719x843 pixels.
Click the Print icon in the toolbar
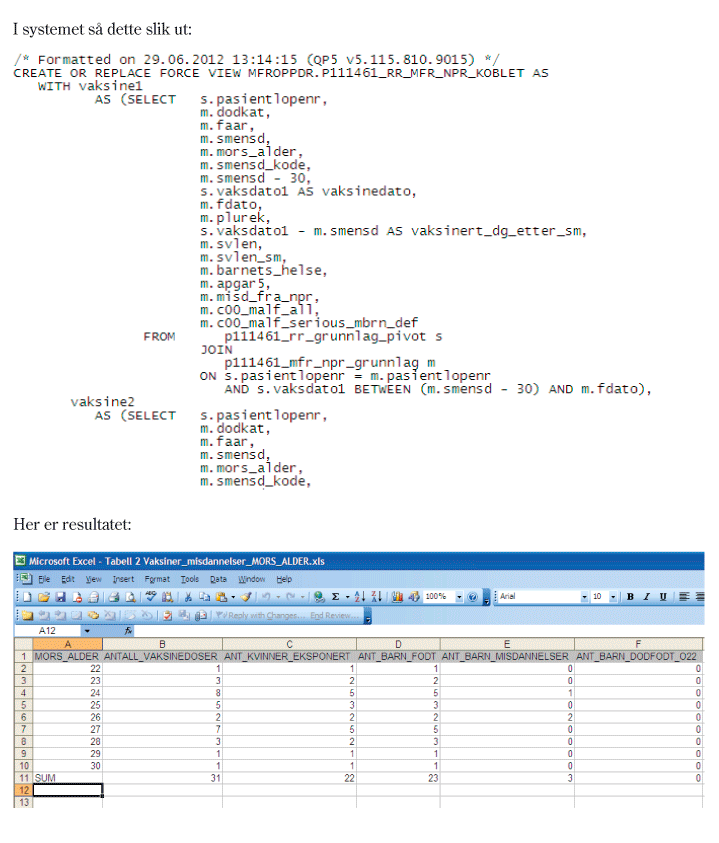coord(111,597)
